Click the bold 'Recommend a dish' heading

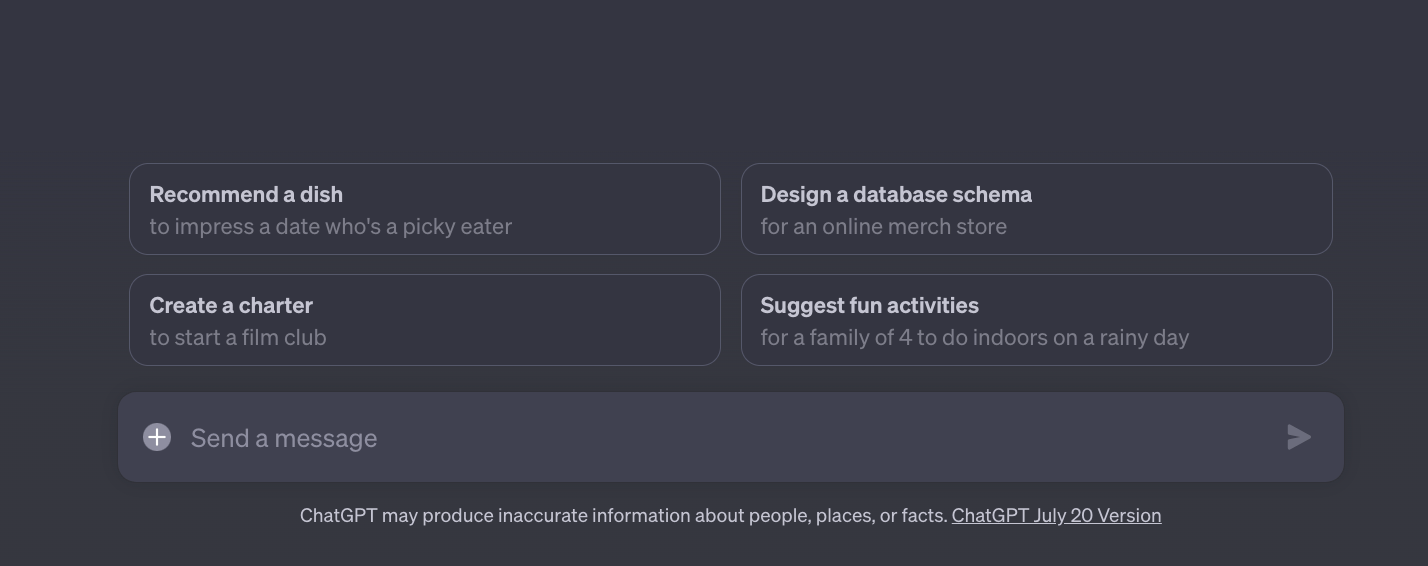tap(246, 194)
